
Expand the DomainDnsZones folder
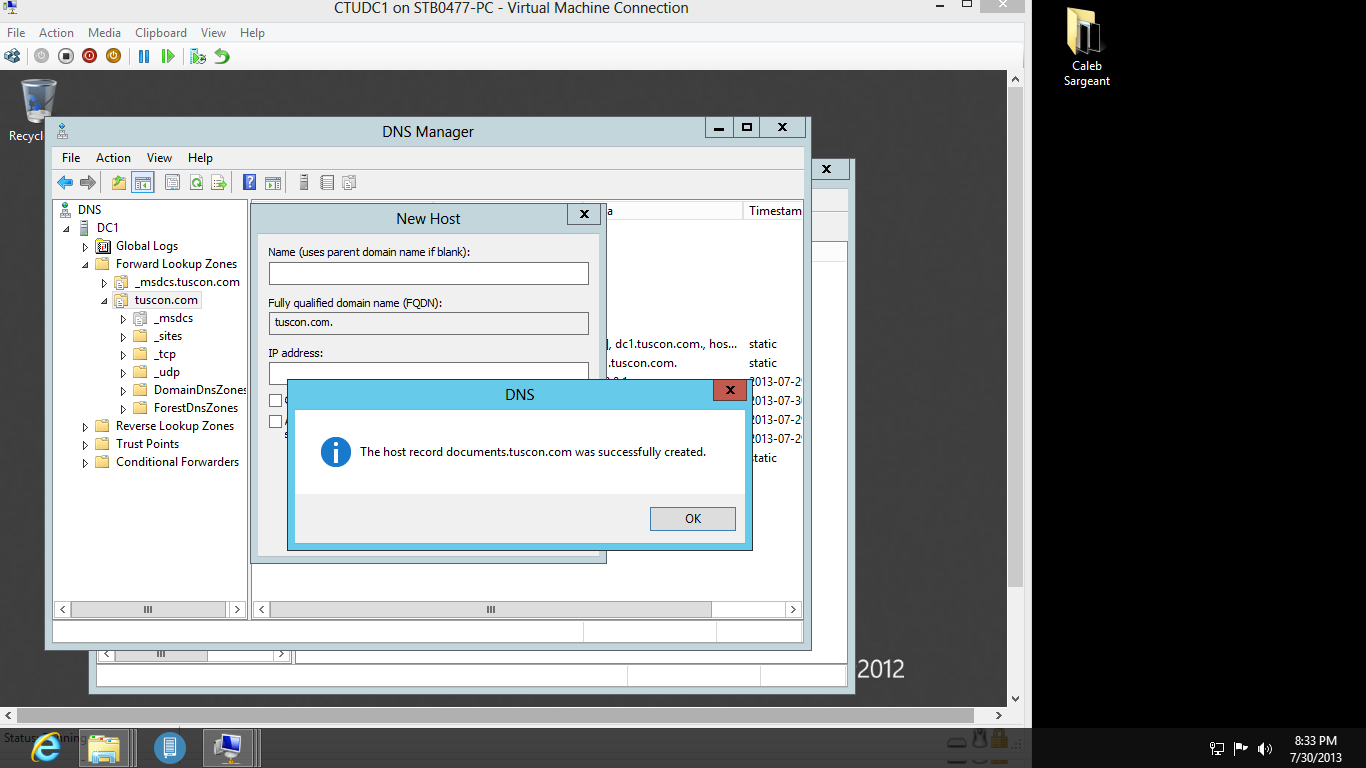(123, 390)
